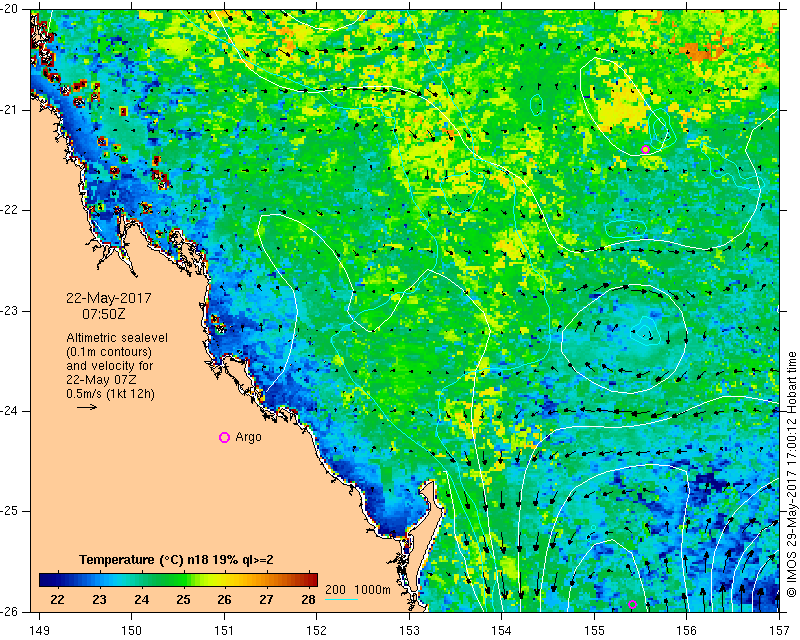Image resolution: width=800 pixels, height=640 pixels.
Task: Click the longitude axis label '156'
Action: (687, 631)
